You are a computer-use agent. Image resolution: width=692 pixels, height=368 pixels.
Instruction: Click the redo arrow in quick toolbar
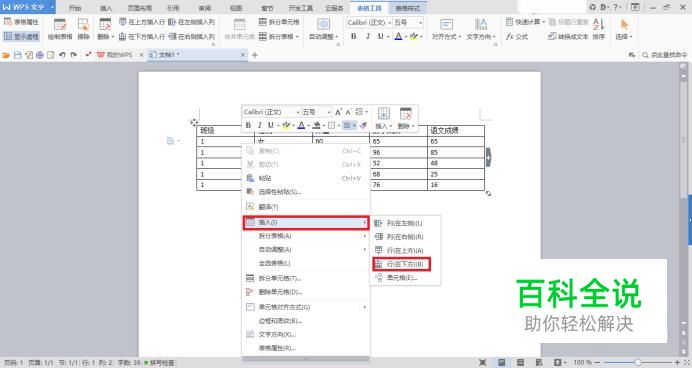(x=74, y=55)
